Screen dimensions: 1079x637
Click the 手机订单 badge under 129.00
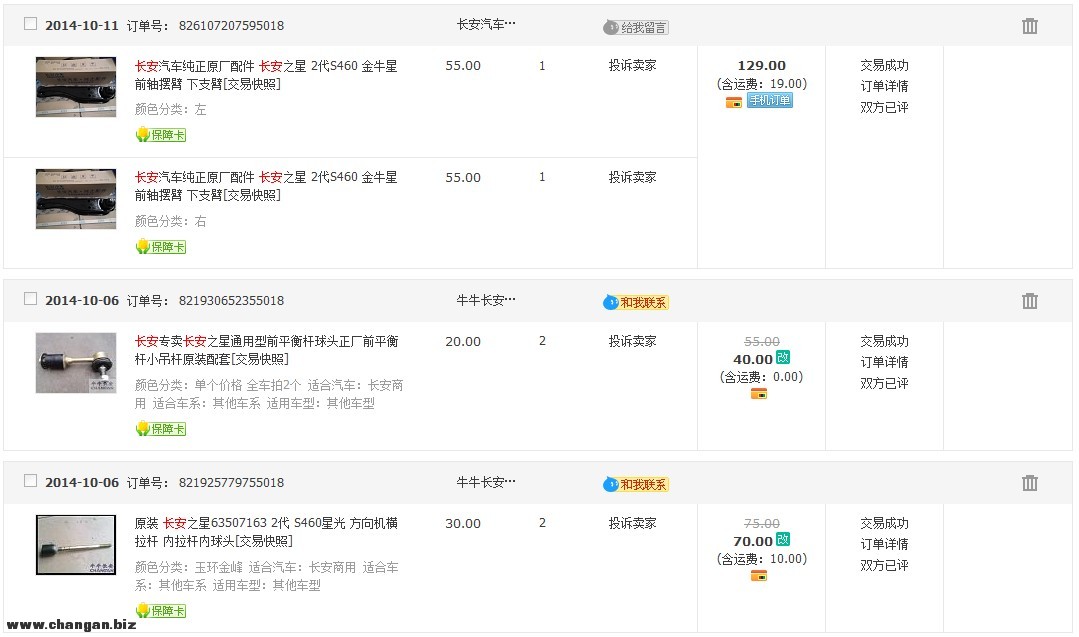point(770,101)
